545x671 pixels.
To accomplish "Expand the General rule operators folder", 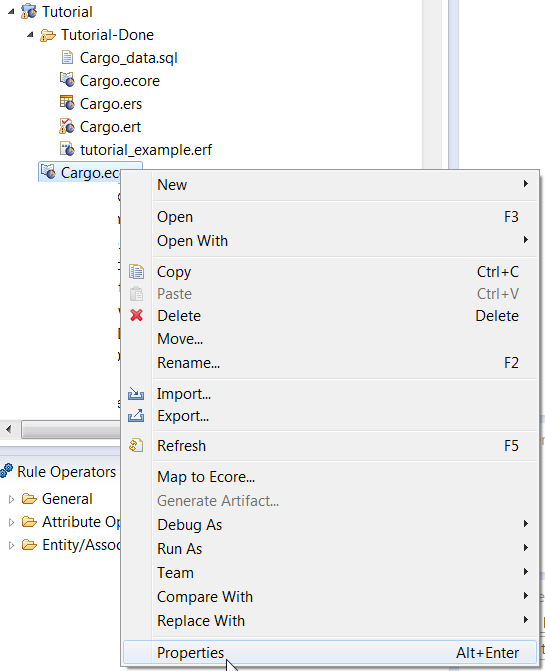I will coord(12,499).
